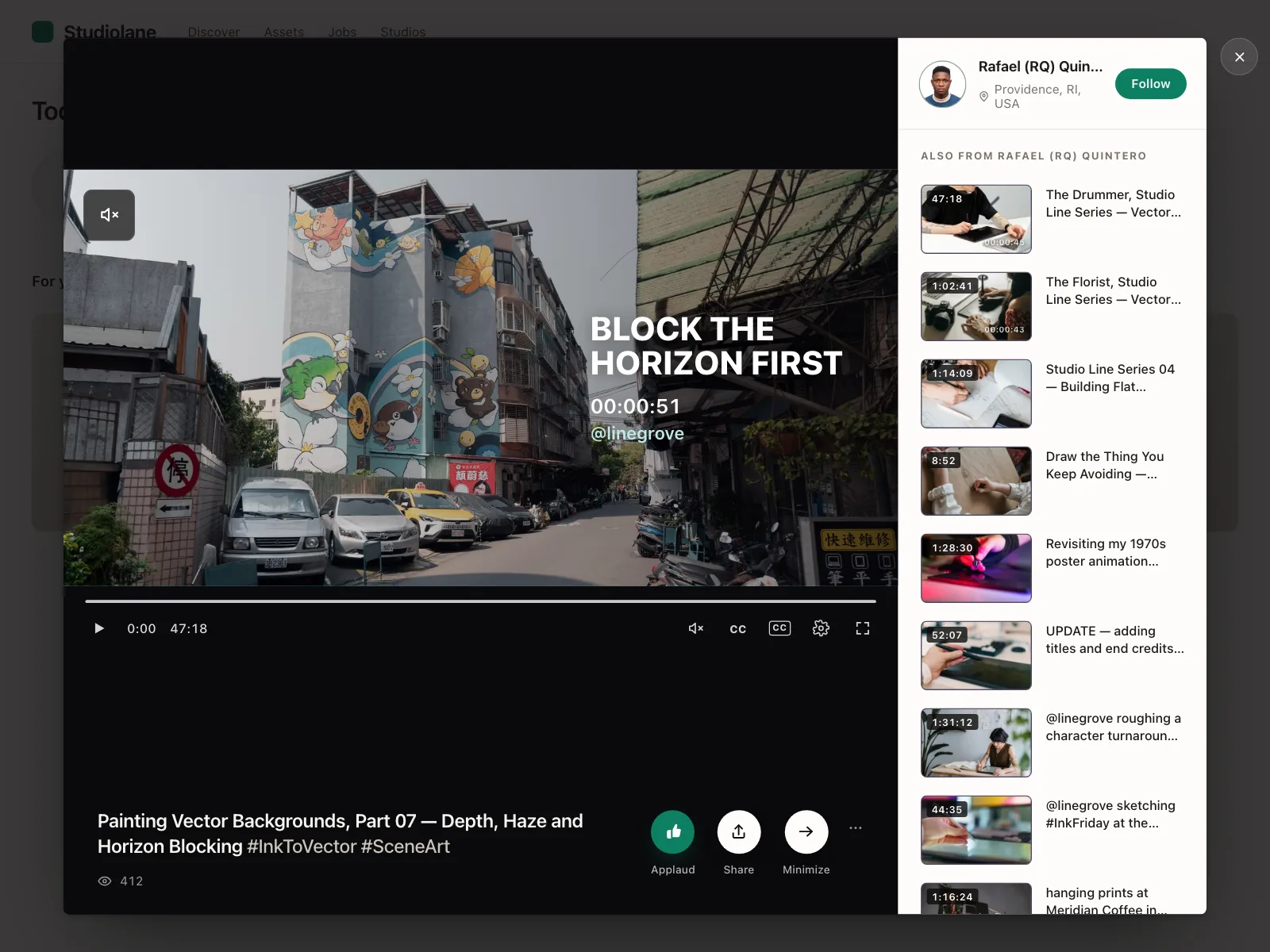1270x952 pixels.
Task: Select title "hanging prints at Meridian Coffee in..."
Action: pyautogui.click(x=1106, y=901)
